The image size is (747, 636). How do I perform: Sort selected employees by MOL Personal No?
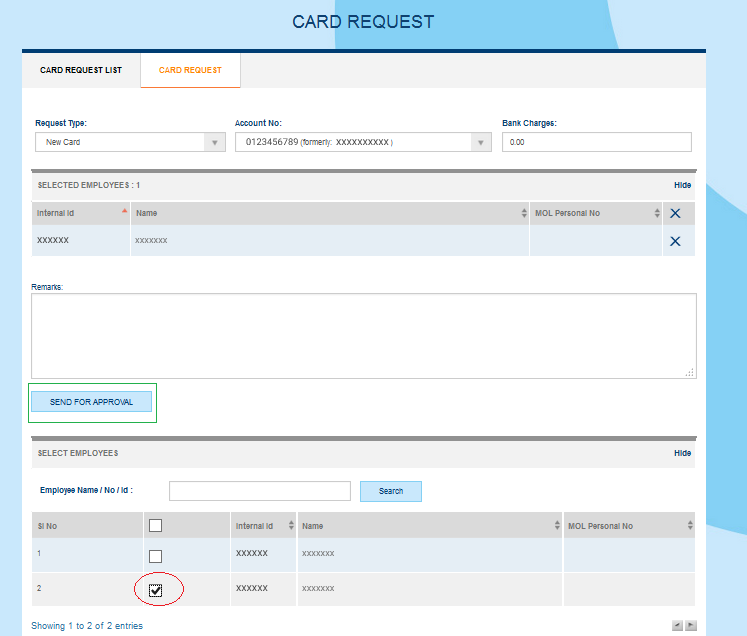pos(597,213)
